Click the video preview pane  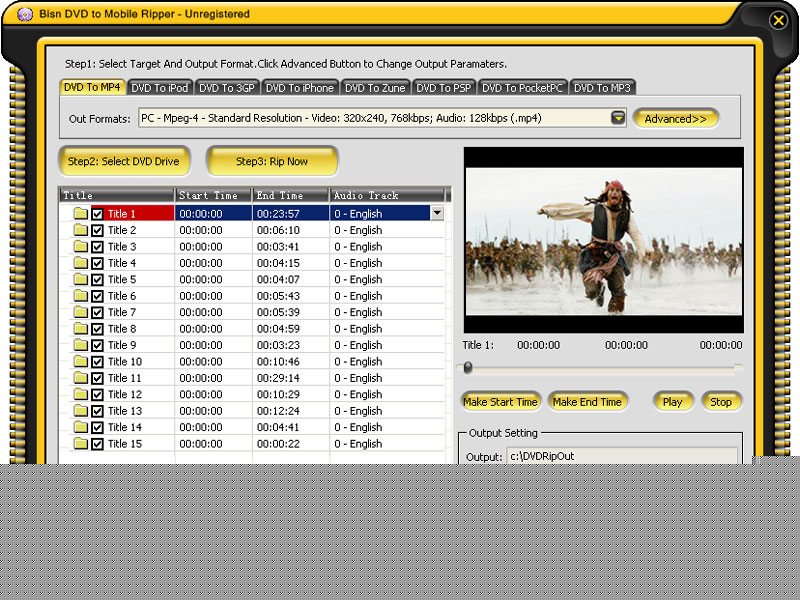pos(604,240)
